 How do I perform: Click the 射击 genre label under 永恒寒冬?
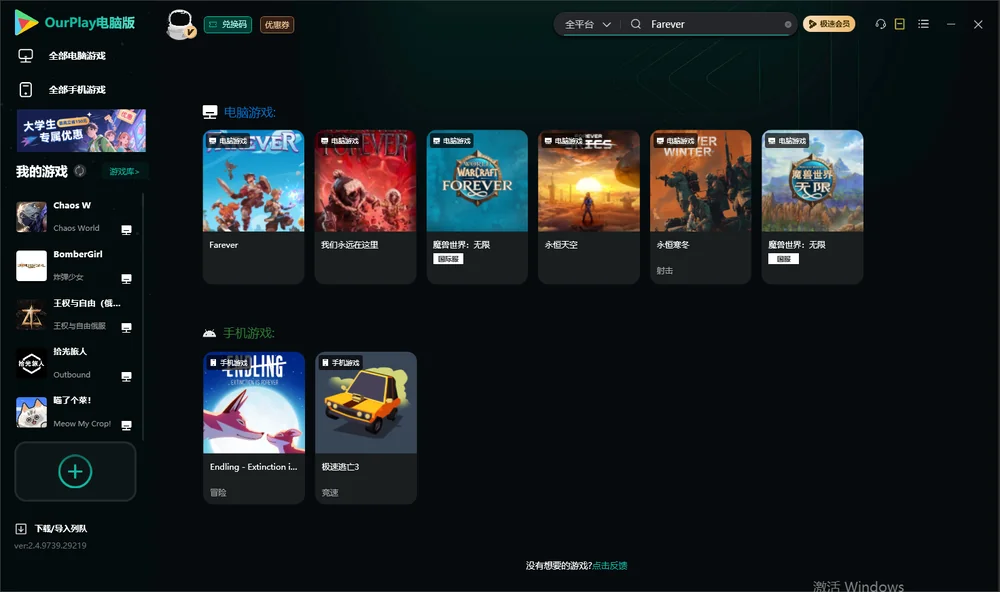click(x=665, y=270)
